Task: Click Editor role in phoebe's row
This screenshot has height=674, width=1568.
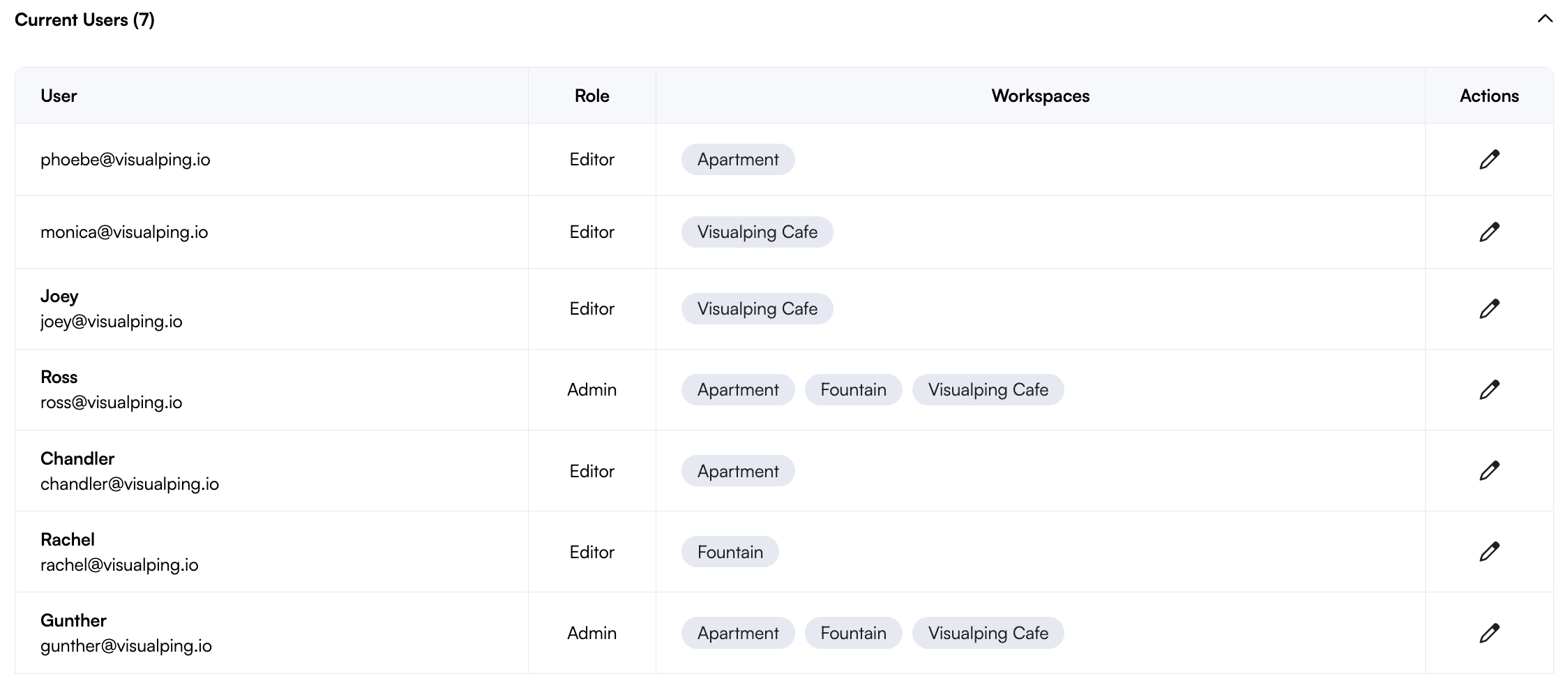Action: click(592, 159)
